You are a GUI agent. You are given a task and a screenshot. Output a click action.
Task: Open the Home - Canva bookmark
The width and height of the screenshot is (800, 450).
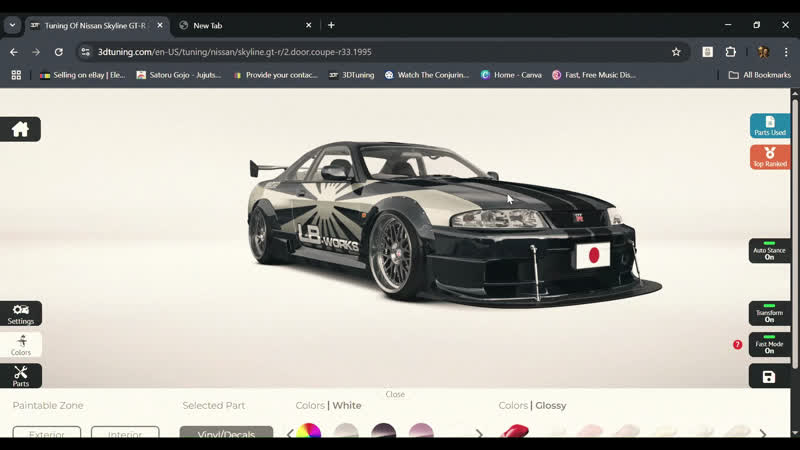(x=511, y=75)
